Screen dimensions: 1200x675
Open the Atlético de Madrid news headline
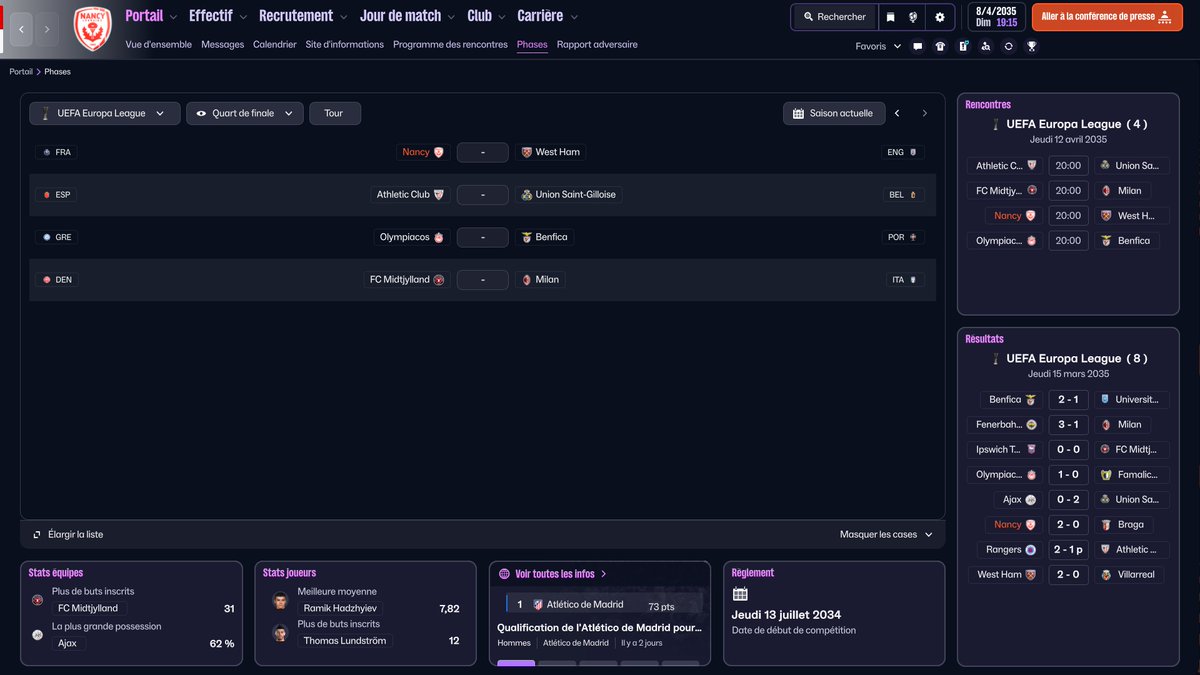pyautogui.click(x=600, y=628)
